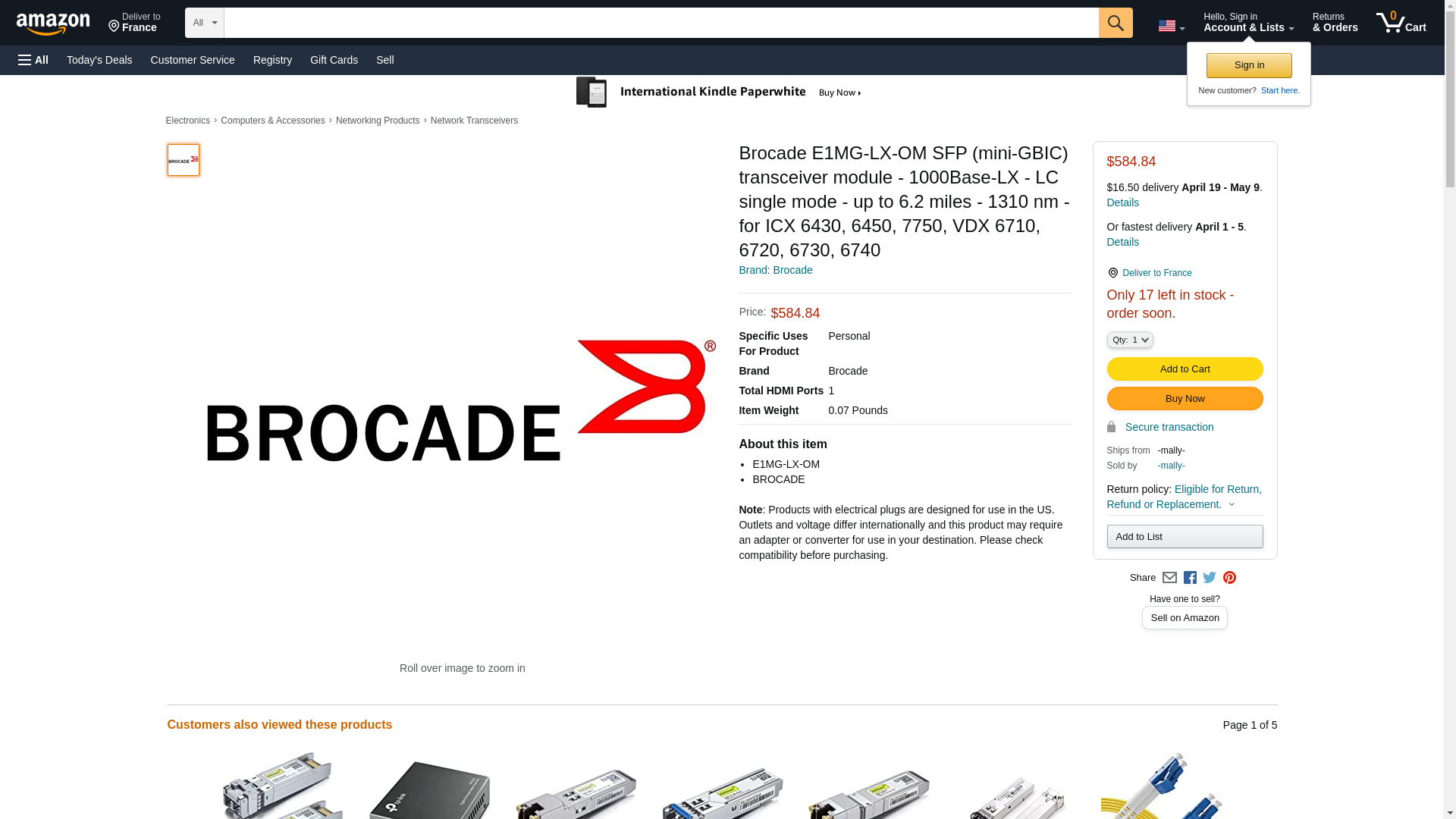Click the Buy Now button
Viewport: 1456px width, 819px height.
coord(1185,399)
